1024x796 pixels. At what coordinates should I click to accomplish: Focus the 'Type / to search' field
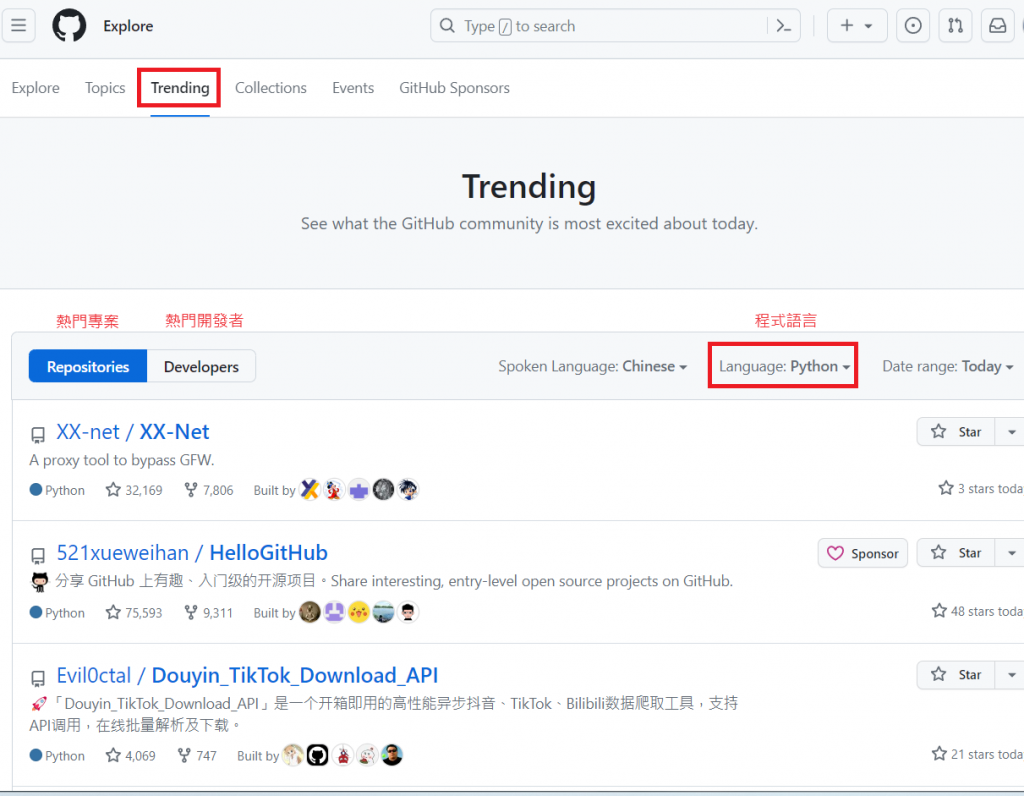point(615,26)
